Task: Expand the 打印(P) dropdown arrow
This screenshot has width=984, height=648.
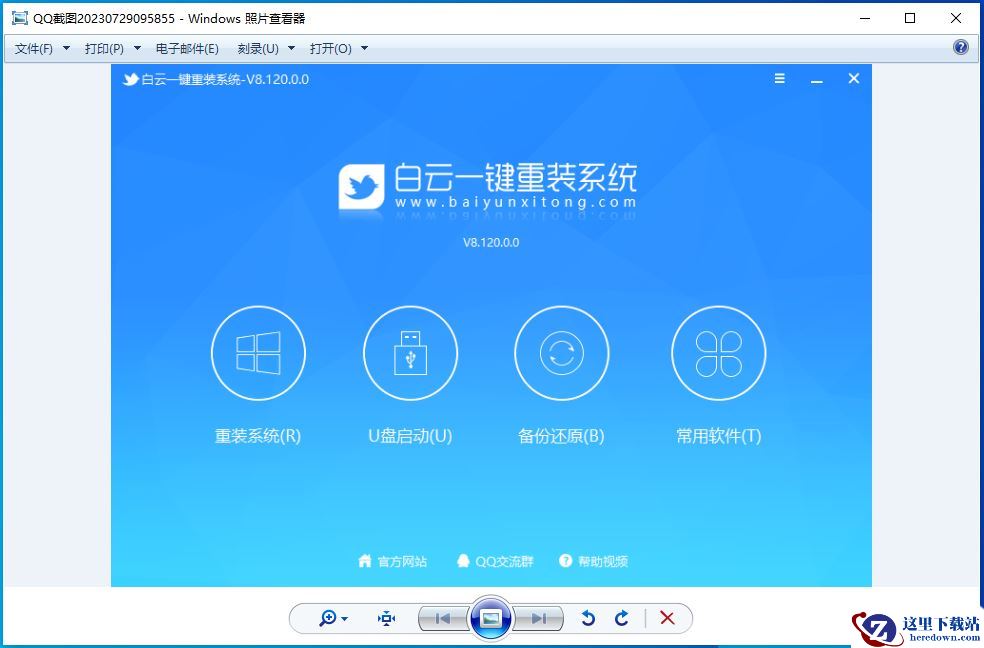Action: pos(137,48)
